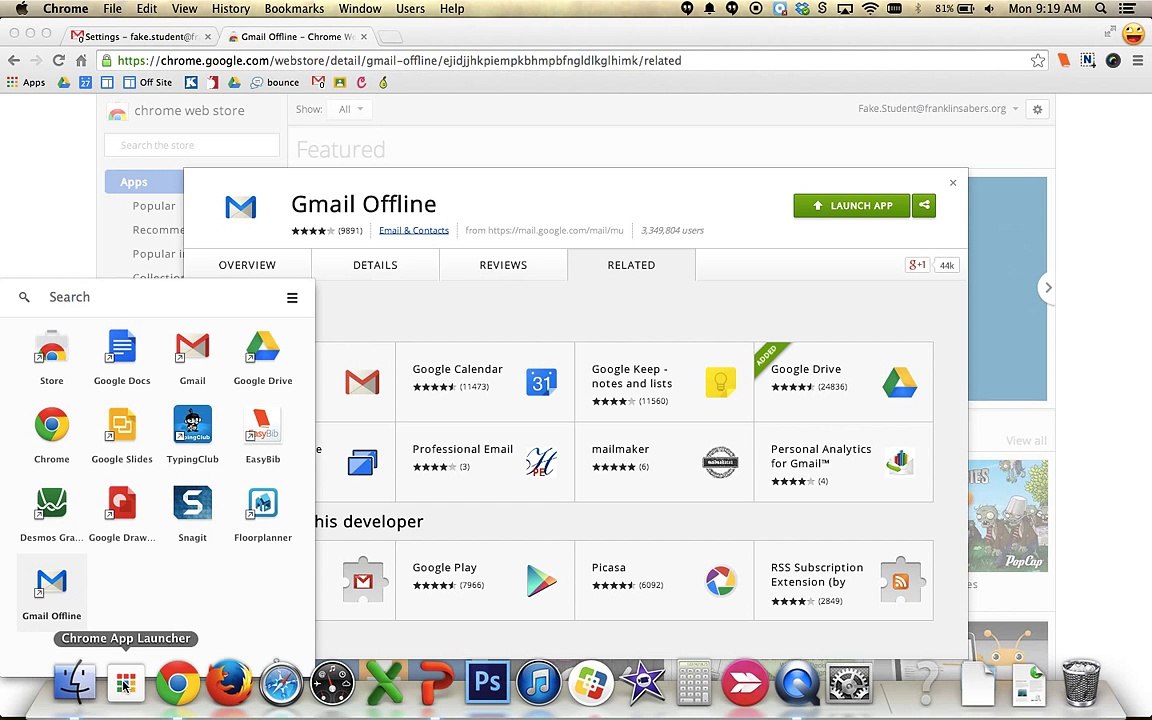Open Google Slides in the app launcher

tap(122, 435)
